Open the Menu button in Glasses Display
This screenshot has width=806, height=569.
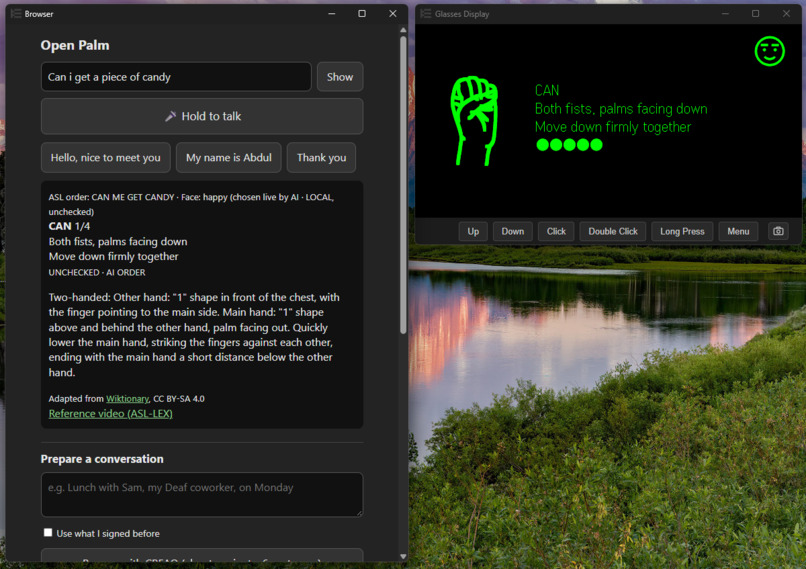click(738, 231)
